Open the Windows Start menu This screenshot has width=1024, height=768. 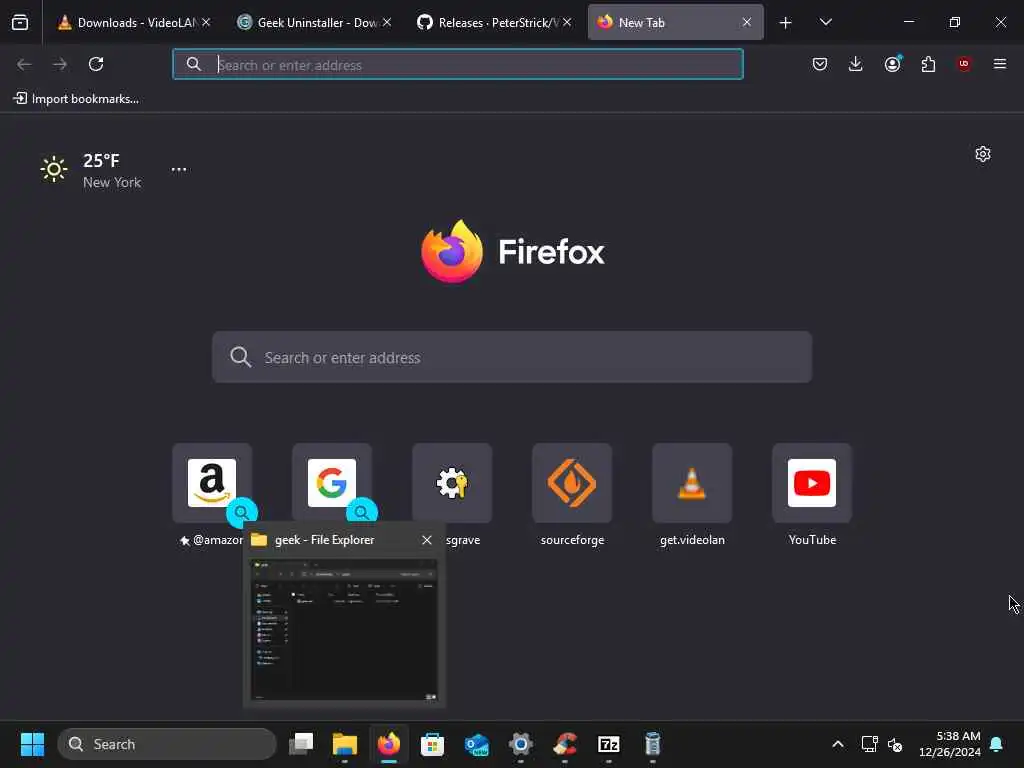click(x=33, y=744)
